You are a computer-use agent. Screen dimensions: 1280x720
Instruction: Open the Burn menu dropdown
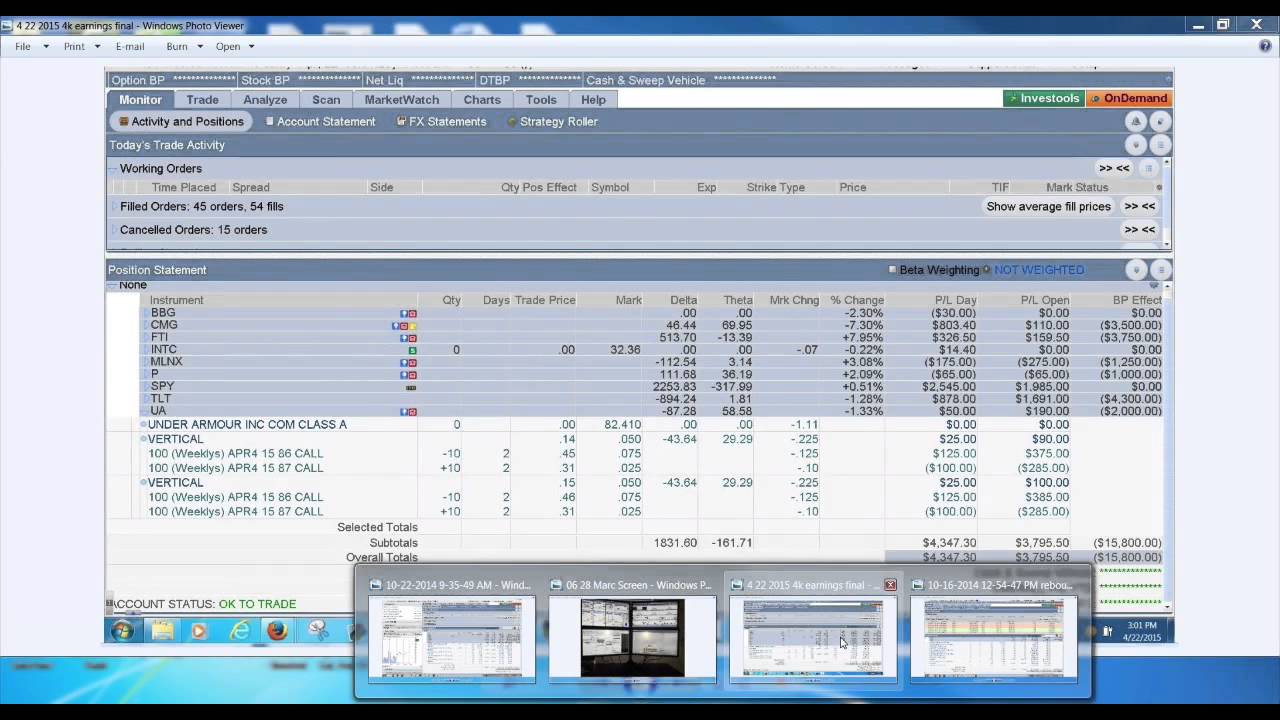pos(185,46)
